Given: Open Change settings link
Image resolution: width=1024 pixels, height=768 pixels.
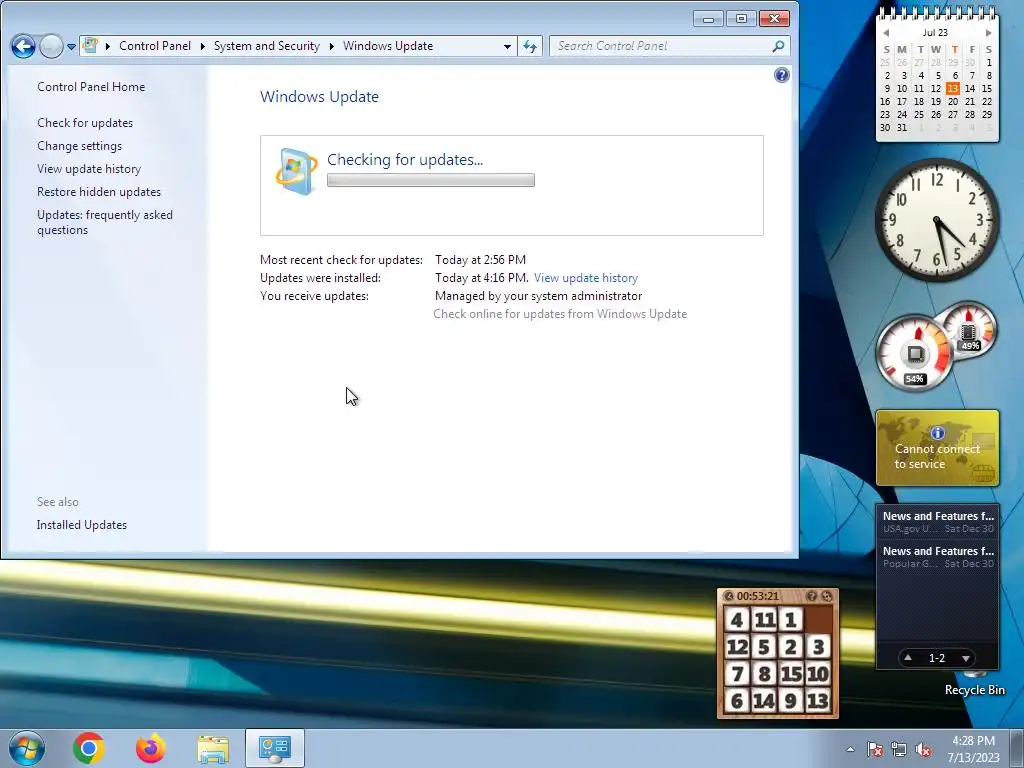Looking at the screenshot, I should coord(79,146).
